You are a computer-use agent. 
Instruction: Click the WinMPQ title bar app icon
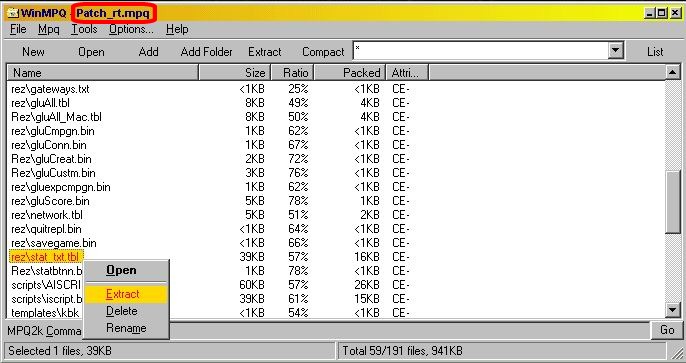pos(13,13)
